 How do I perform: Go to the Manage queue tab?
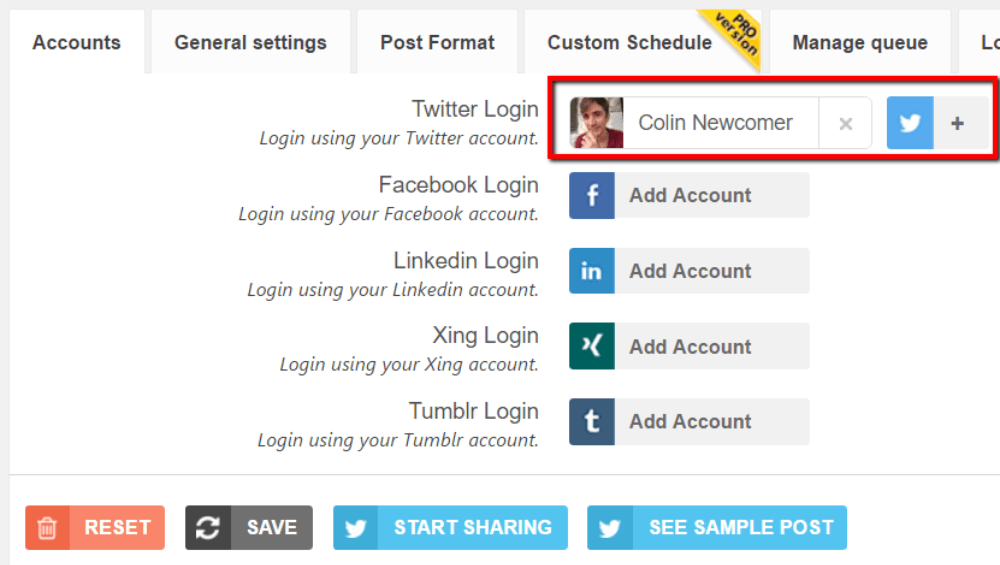[860, 42]
